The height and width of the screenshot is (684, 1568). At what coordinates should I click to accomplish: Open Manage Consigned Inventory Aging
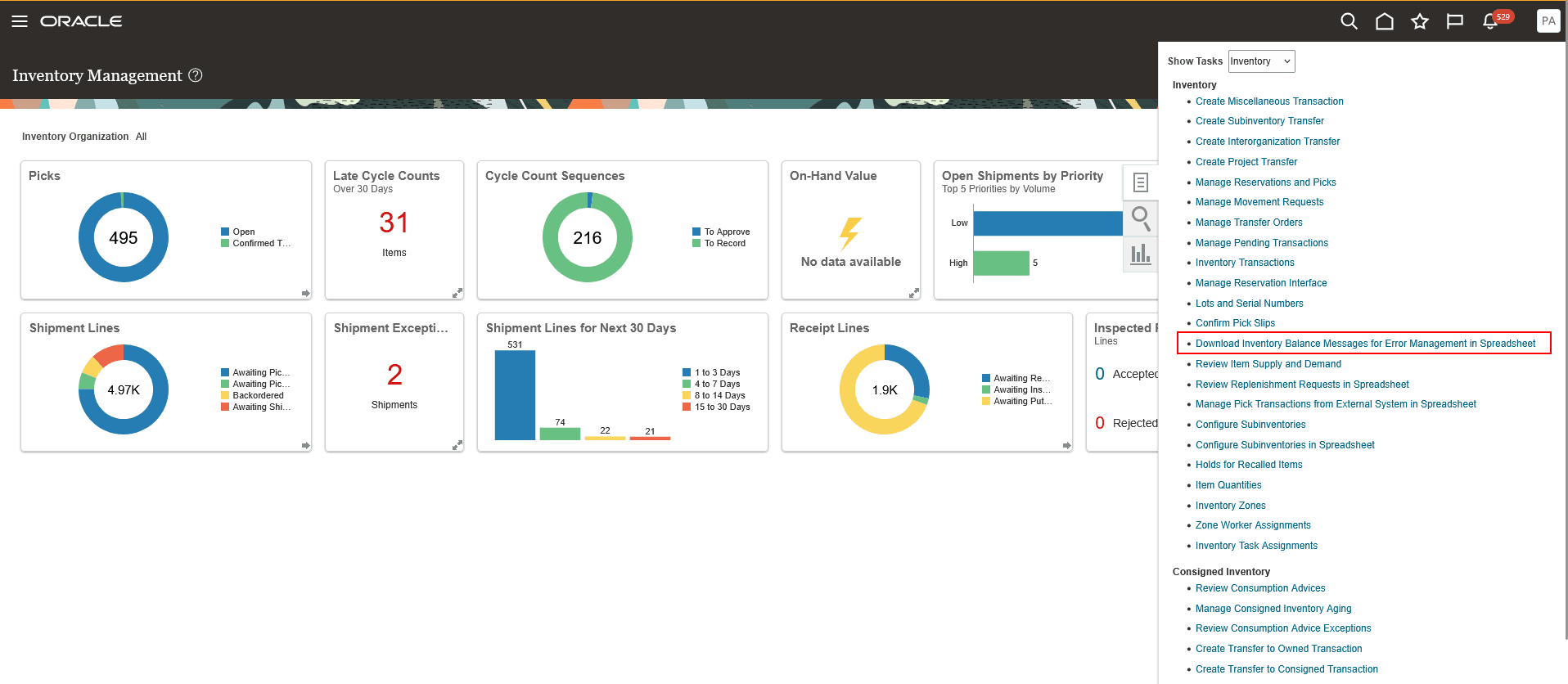point(1273,609)
